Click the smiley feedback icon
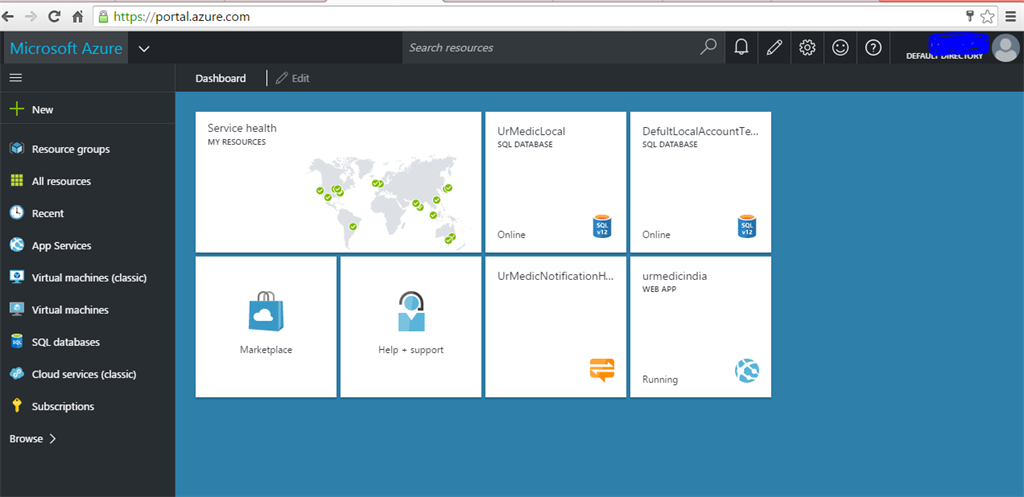This screenshot has height=497, width=1024. (x=840, y=48)
